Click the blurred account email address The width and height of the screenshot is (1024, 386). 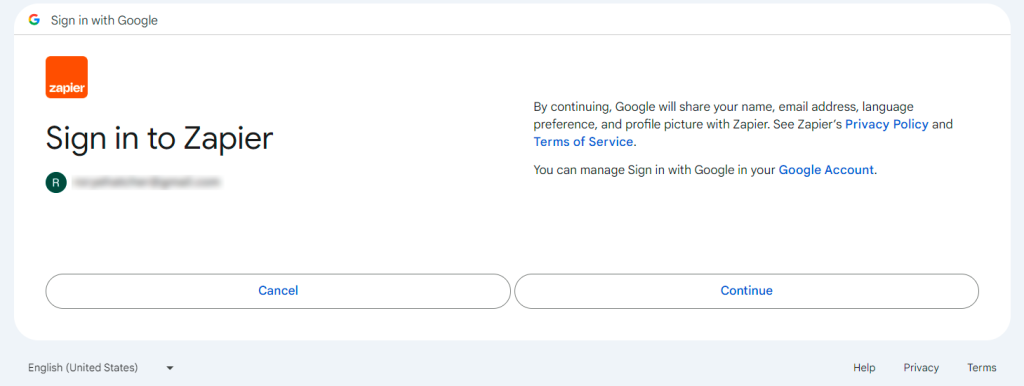[146, 182]
